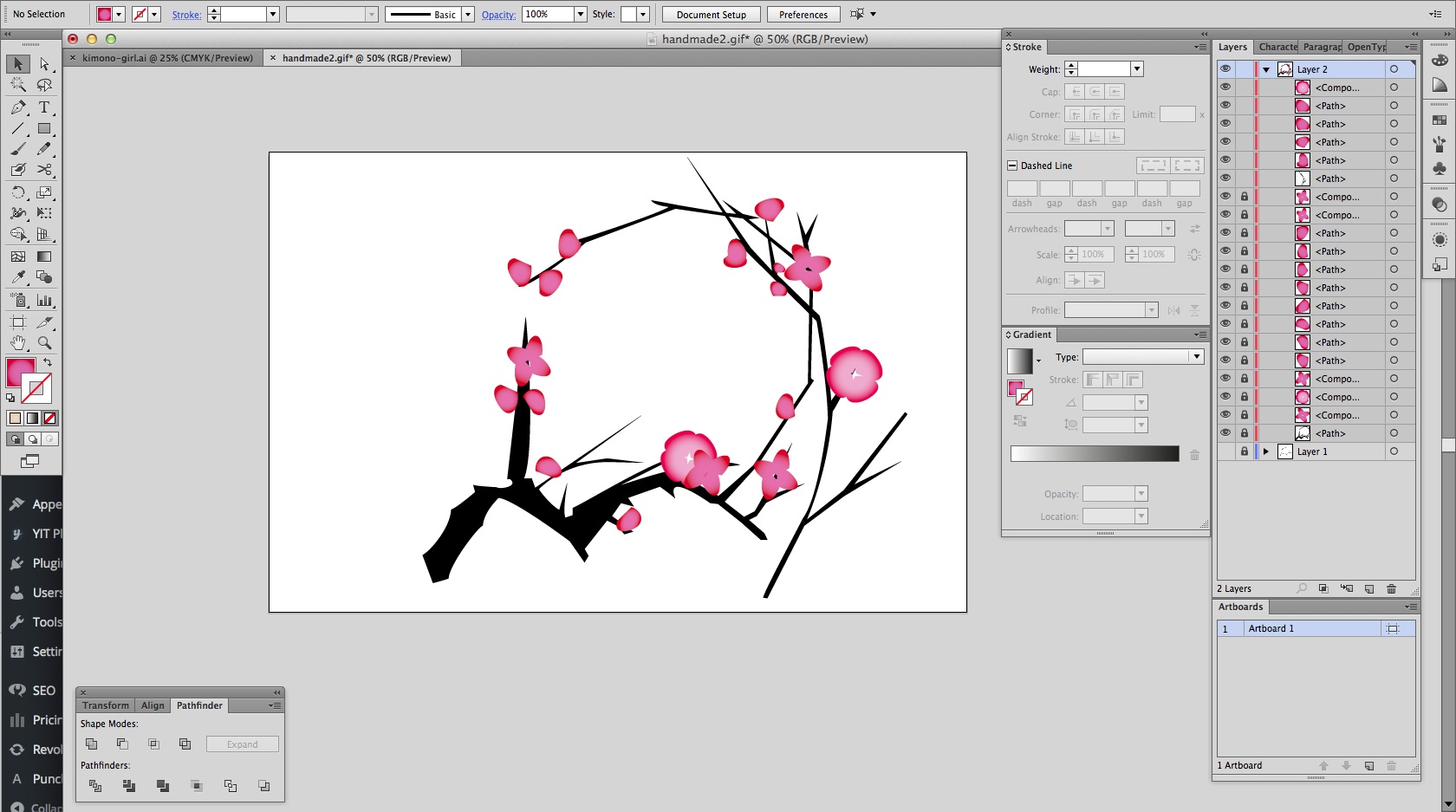Toggle the lock on Layer 1

point(1245,451)
